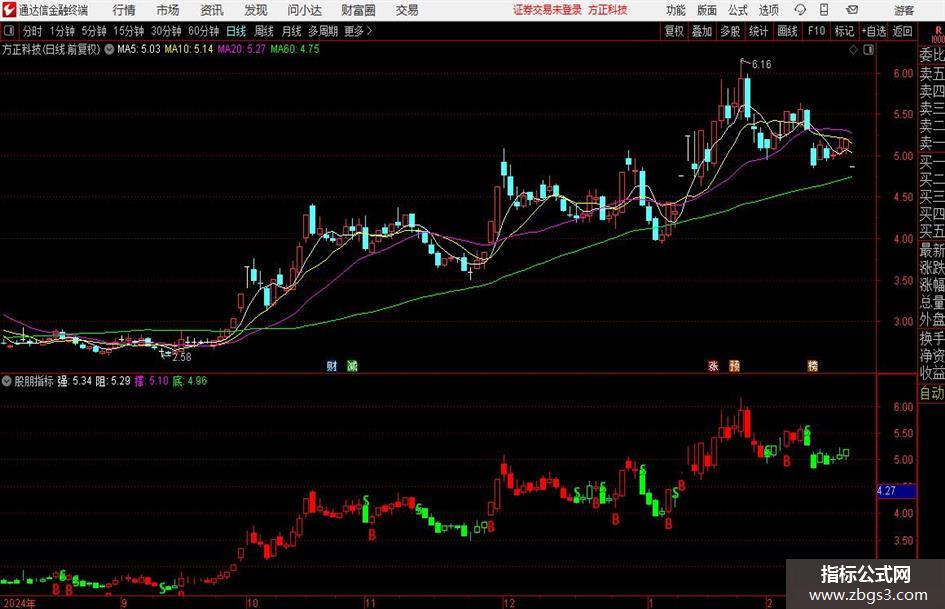Click the MA5: 5.03 indicator value
Image resolution: width=945 pixels, height=609 pixels.
pyautogui.click(x=139, y=49)
